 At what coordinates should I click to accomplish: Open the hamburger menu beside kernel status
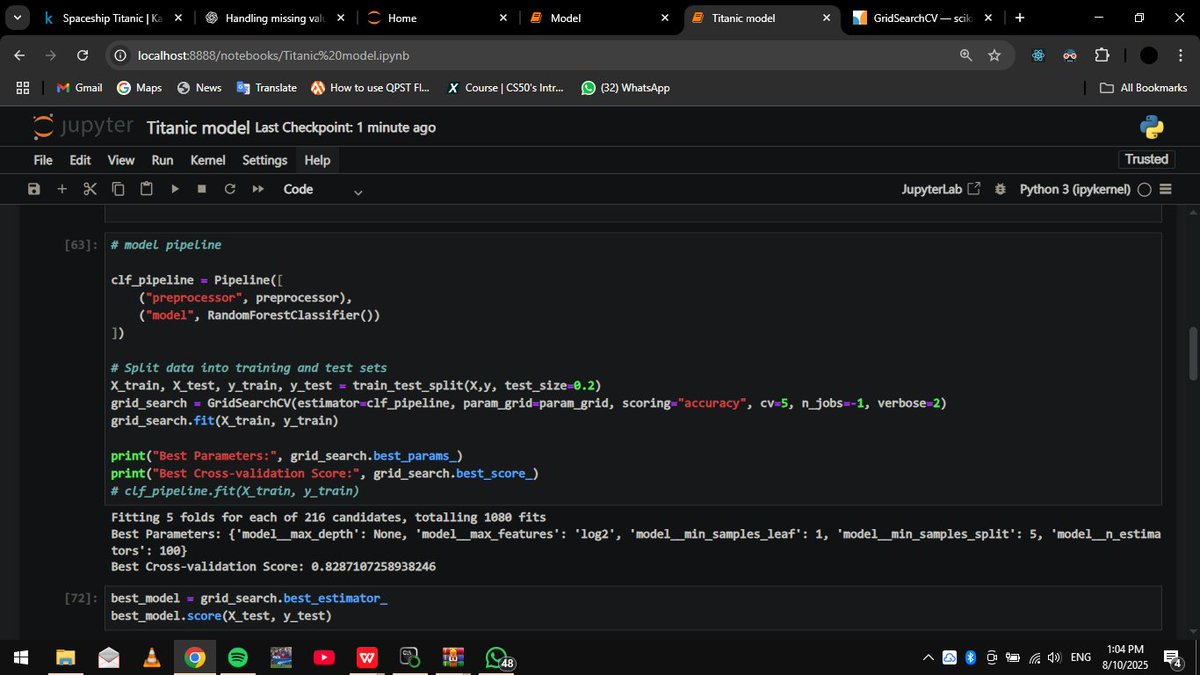click(x=1164, y=189)
